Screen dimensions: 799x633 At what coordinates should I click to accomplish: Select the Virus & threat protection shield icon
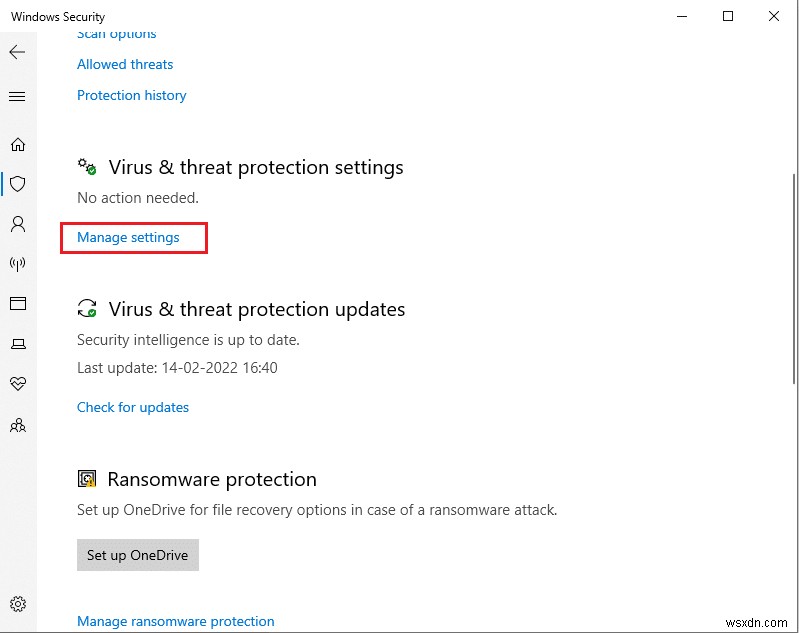click(17, 184)
